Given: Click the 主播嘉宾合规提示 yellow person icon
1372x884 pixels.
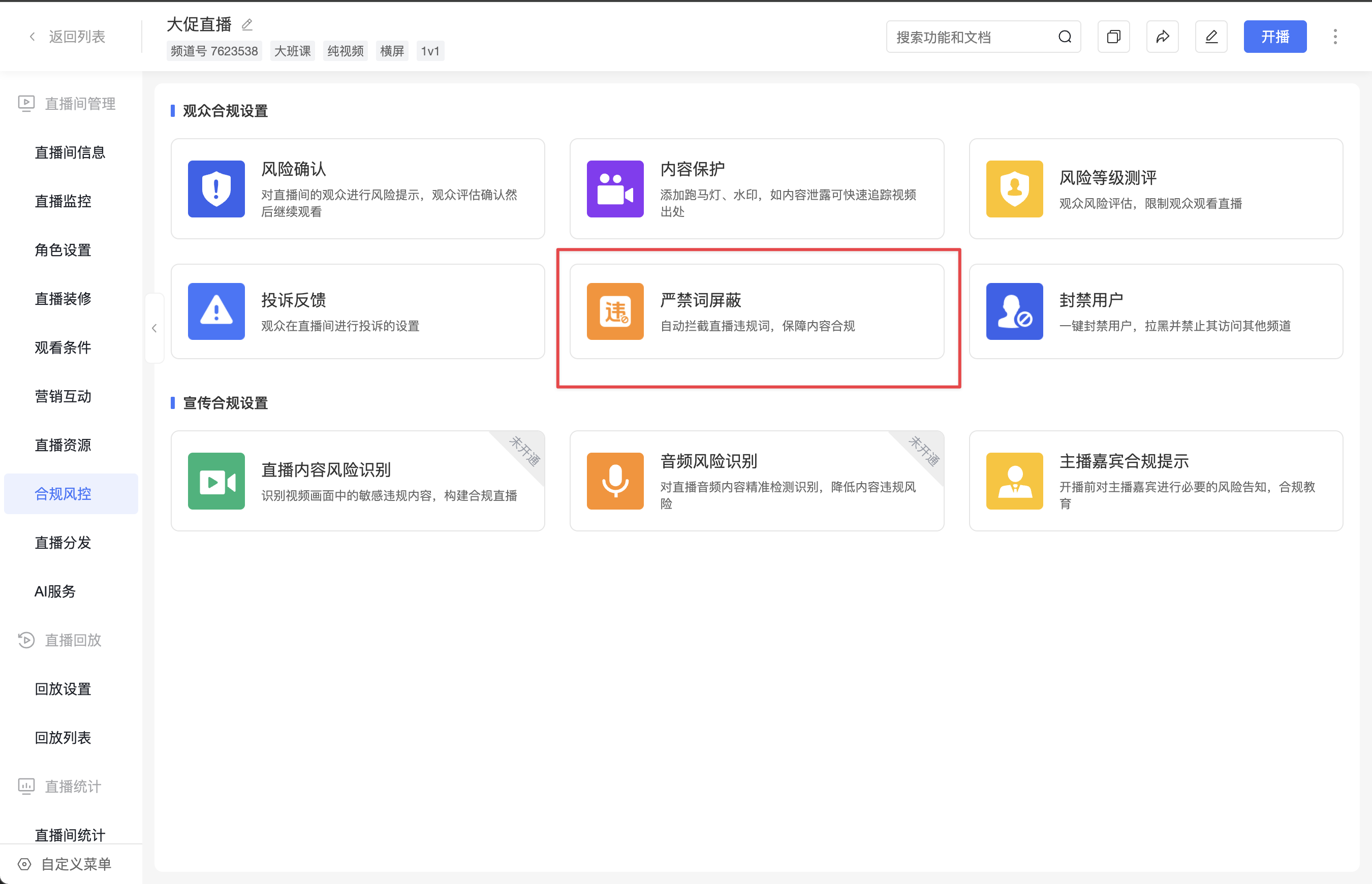Looking at the screenshot, I should click(1014, 481).
